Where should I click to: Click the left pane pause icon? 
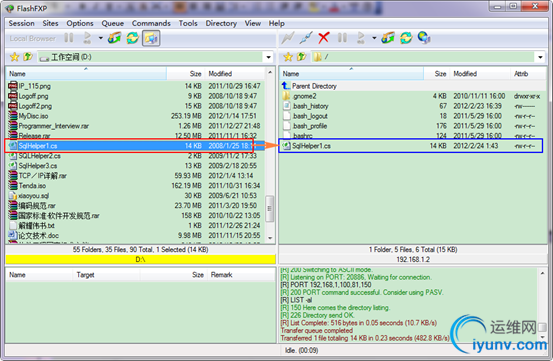click(x=69, y=38)
